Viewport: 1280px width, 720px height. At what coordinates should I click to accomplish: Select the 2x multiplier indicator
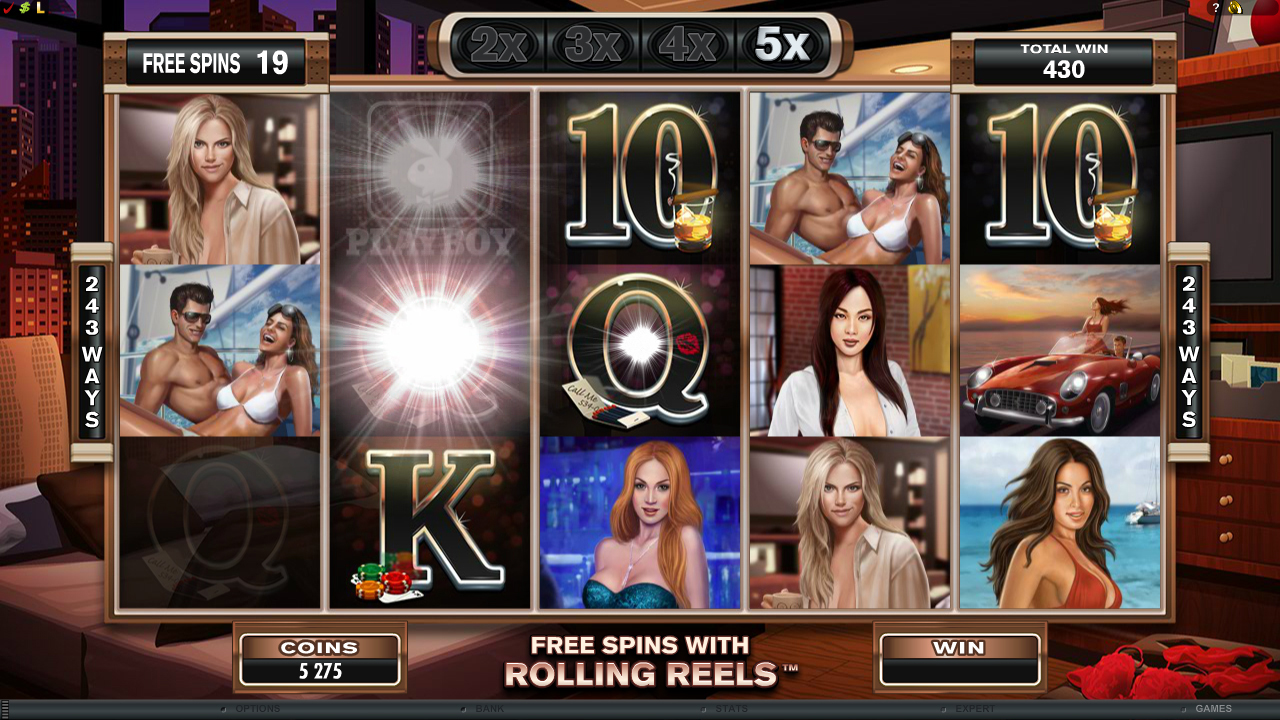[x=498, y=44]
